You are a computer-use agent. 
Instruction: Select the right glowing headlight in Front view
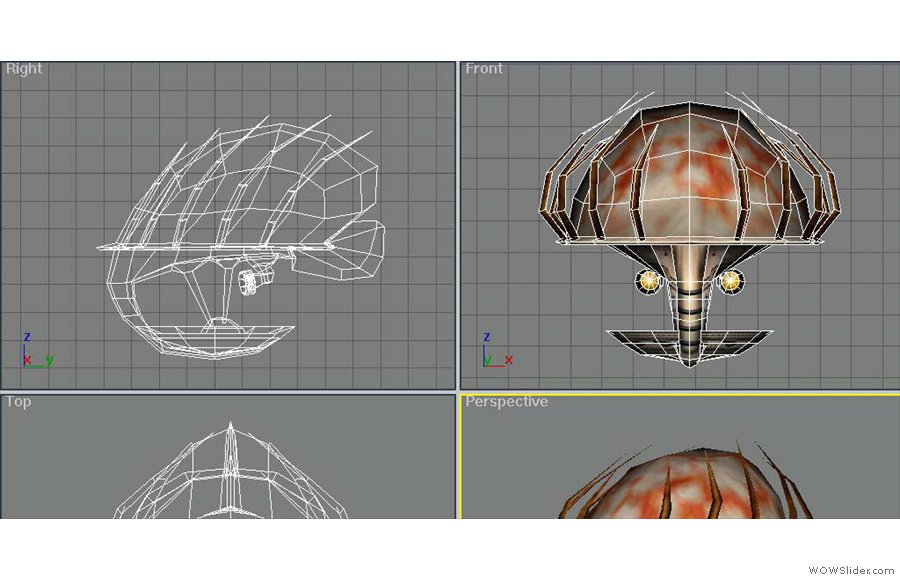tap(731, 281)
